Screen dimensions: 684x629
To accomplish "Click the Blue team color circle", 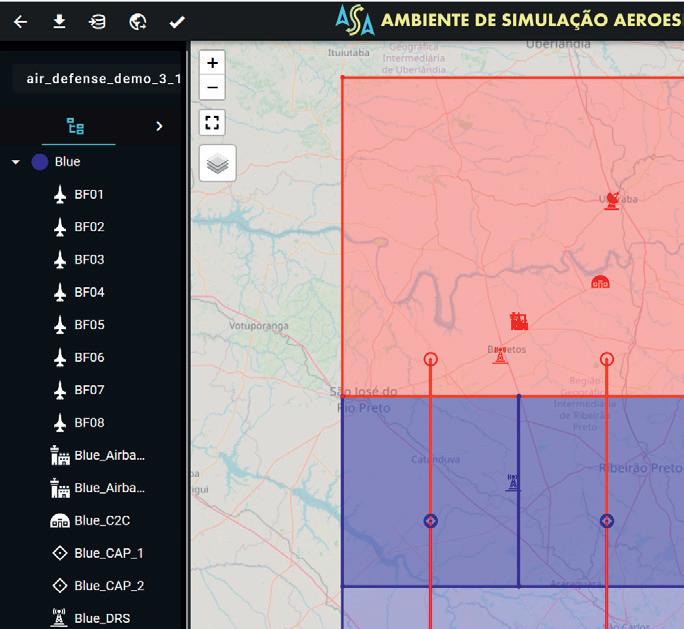I will coord(40,162).
